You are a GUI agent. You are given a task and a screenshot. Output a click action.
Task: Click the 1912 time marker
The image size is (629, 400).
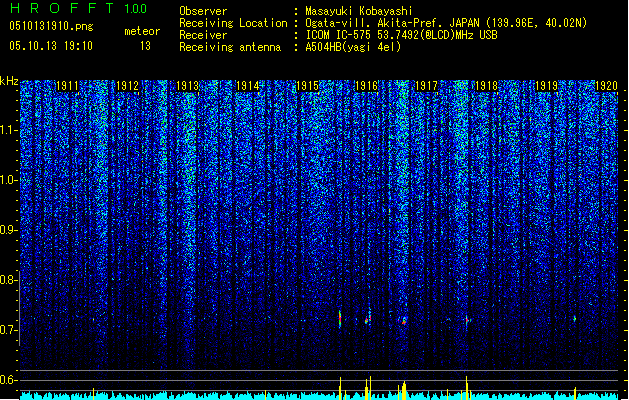point(127,86)
